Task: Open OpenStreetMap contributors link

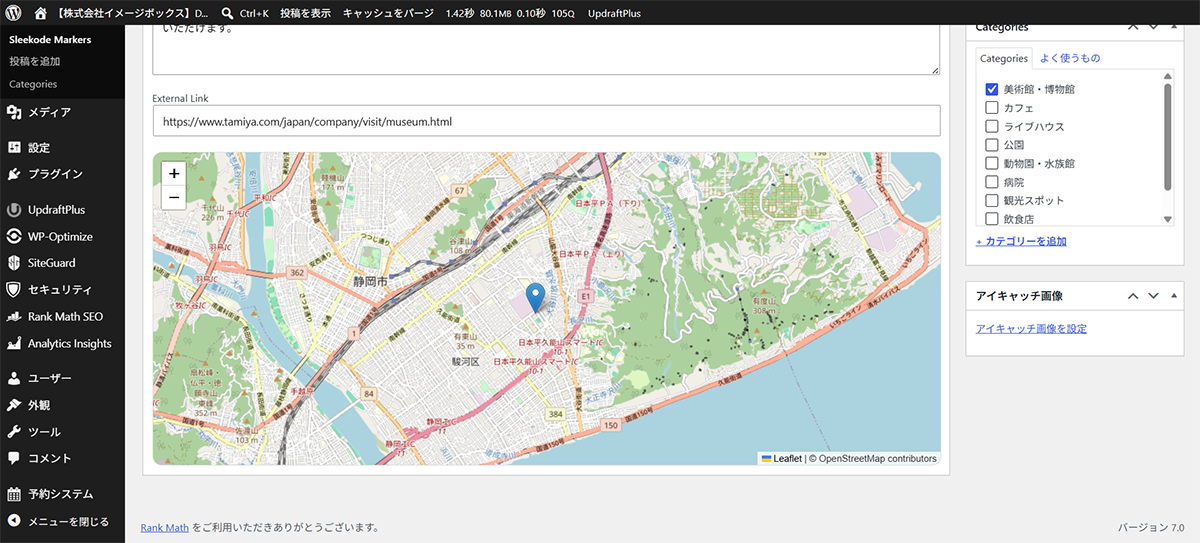Action: point(878,459)
